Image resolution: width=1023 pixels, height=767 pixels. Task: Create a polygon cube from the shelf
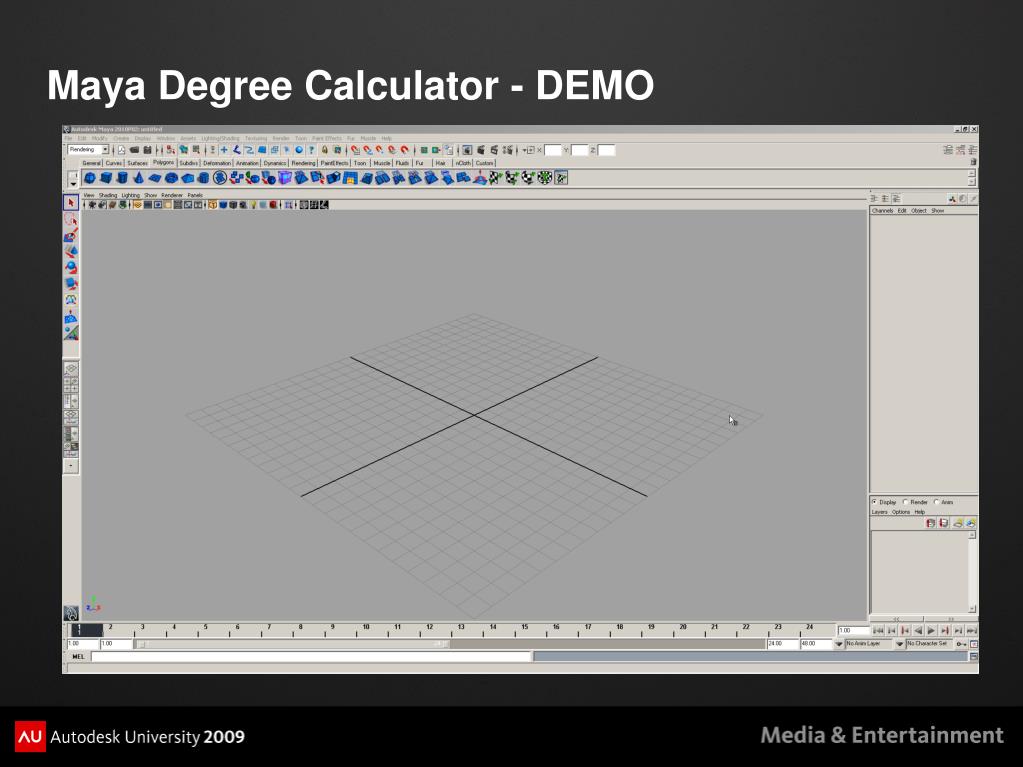tap(106, 177)
